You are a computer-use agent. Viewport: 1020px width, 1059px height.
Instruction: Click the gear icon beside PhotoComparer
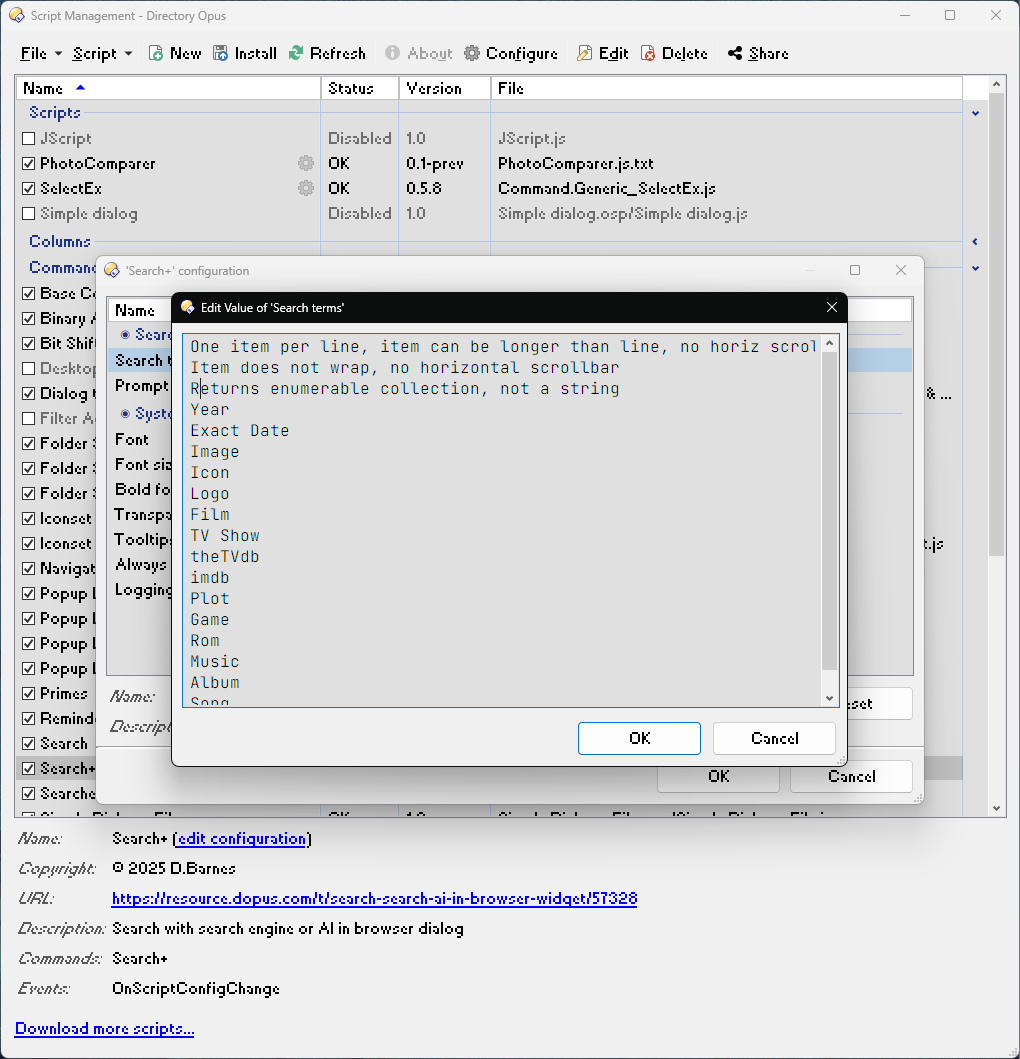tap(306, 163)
